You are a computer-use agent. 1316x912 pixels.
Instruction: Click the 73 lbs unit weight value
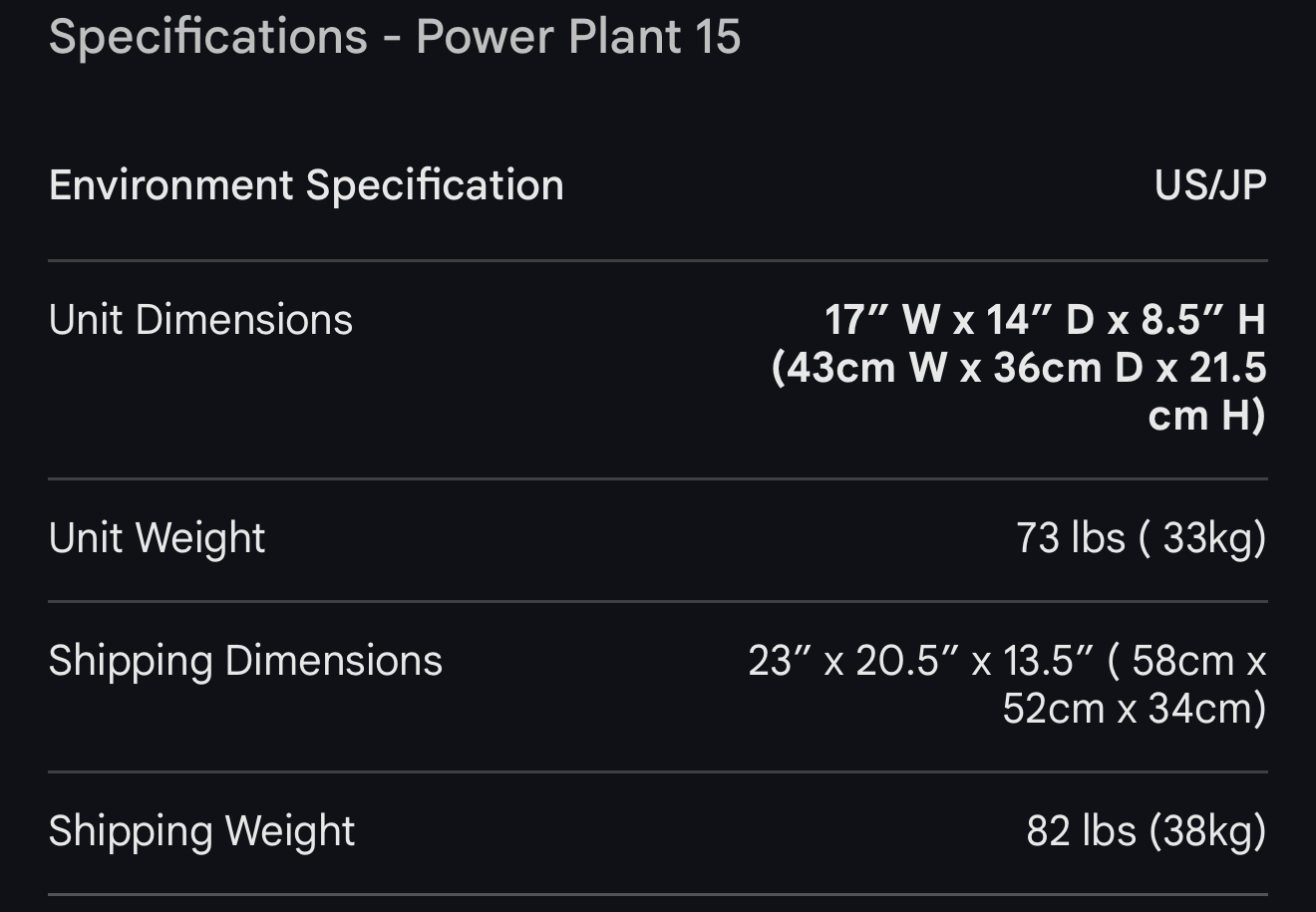[x=1070, y=538]
